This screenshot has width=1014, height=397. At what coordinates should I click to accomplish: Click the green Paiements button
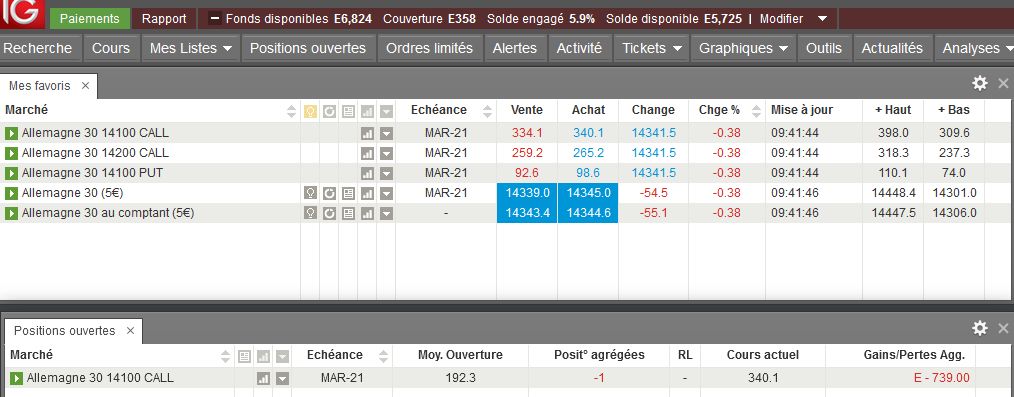click(89, 19)
